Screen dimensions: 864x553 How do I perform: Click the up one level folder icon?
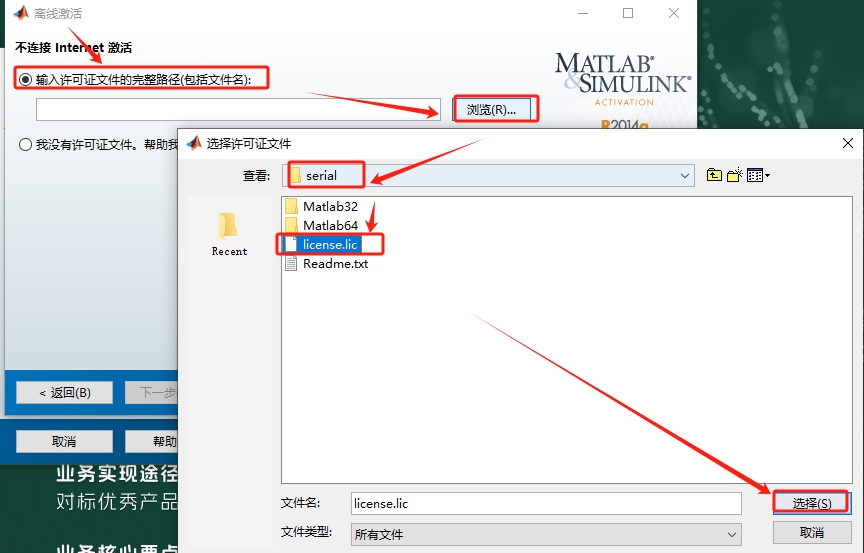point(714,175)
